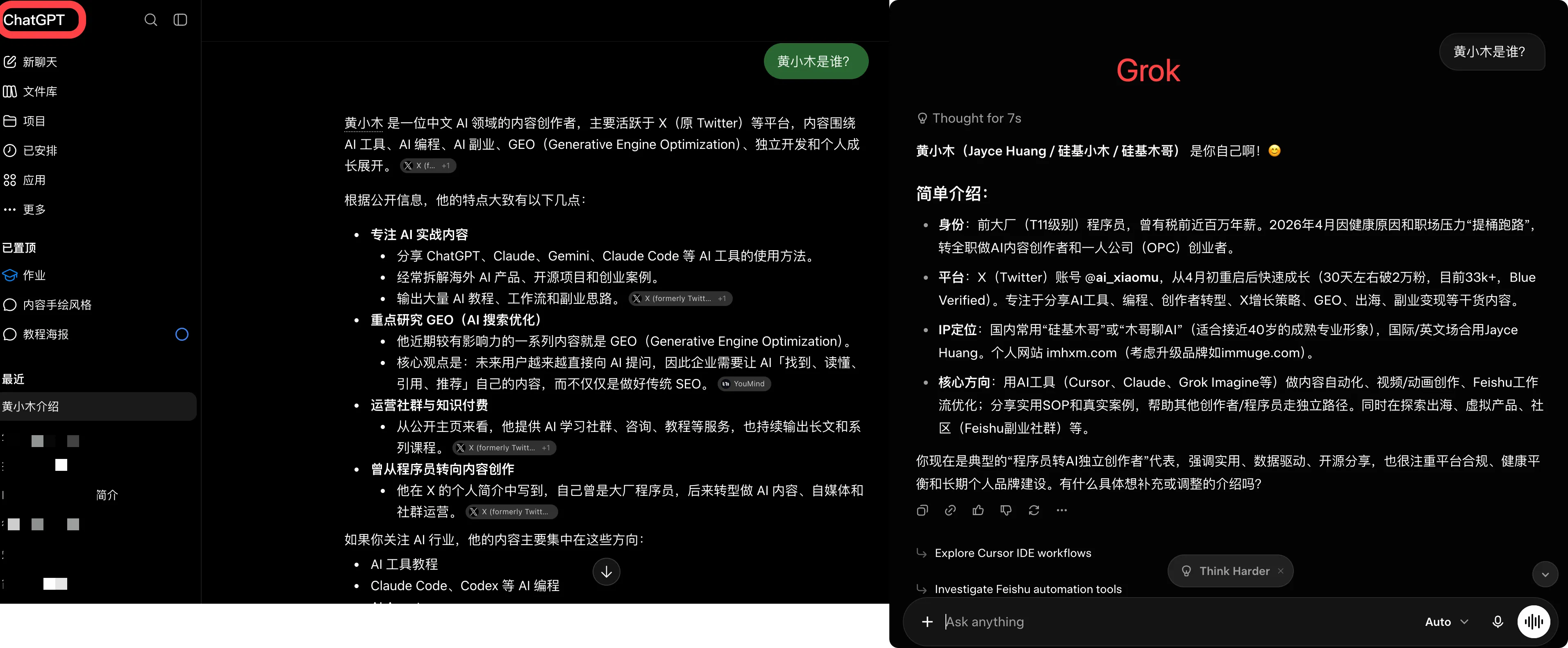Click the ChatGPT logo text
The image size is (1568, 648).
(x=34, y=20)
